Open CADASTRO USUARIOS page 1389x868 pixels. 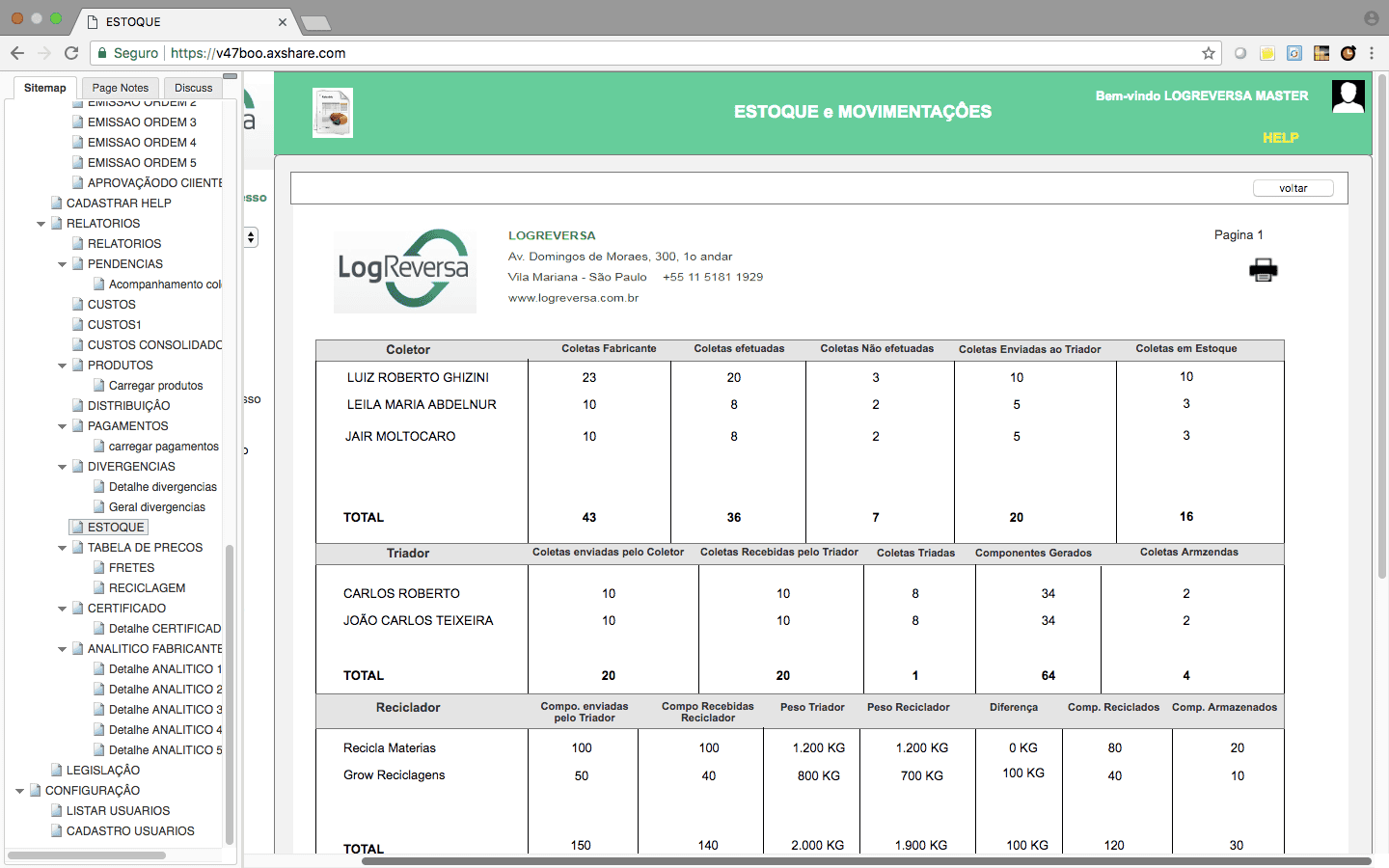point(130,831)
